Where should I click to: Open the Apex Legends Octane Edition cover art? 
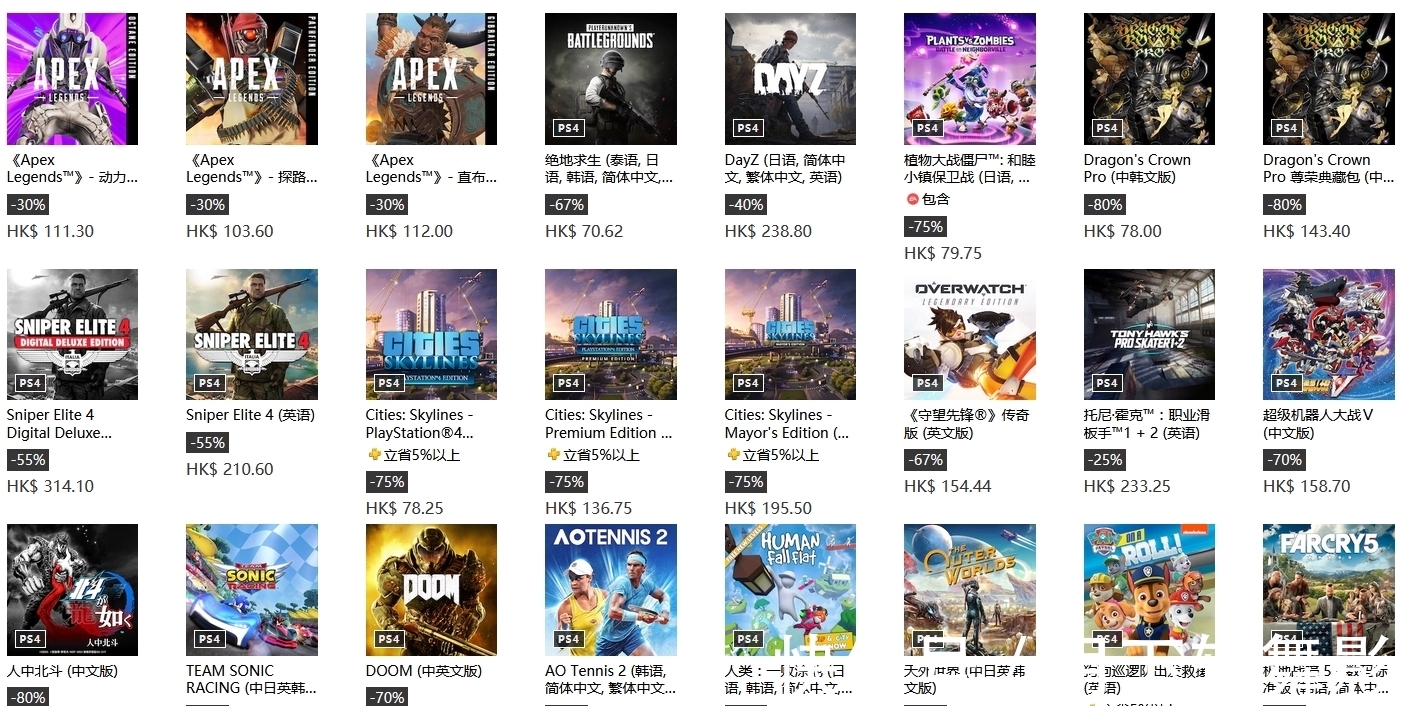[72, 78]
